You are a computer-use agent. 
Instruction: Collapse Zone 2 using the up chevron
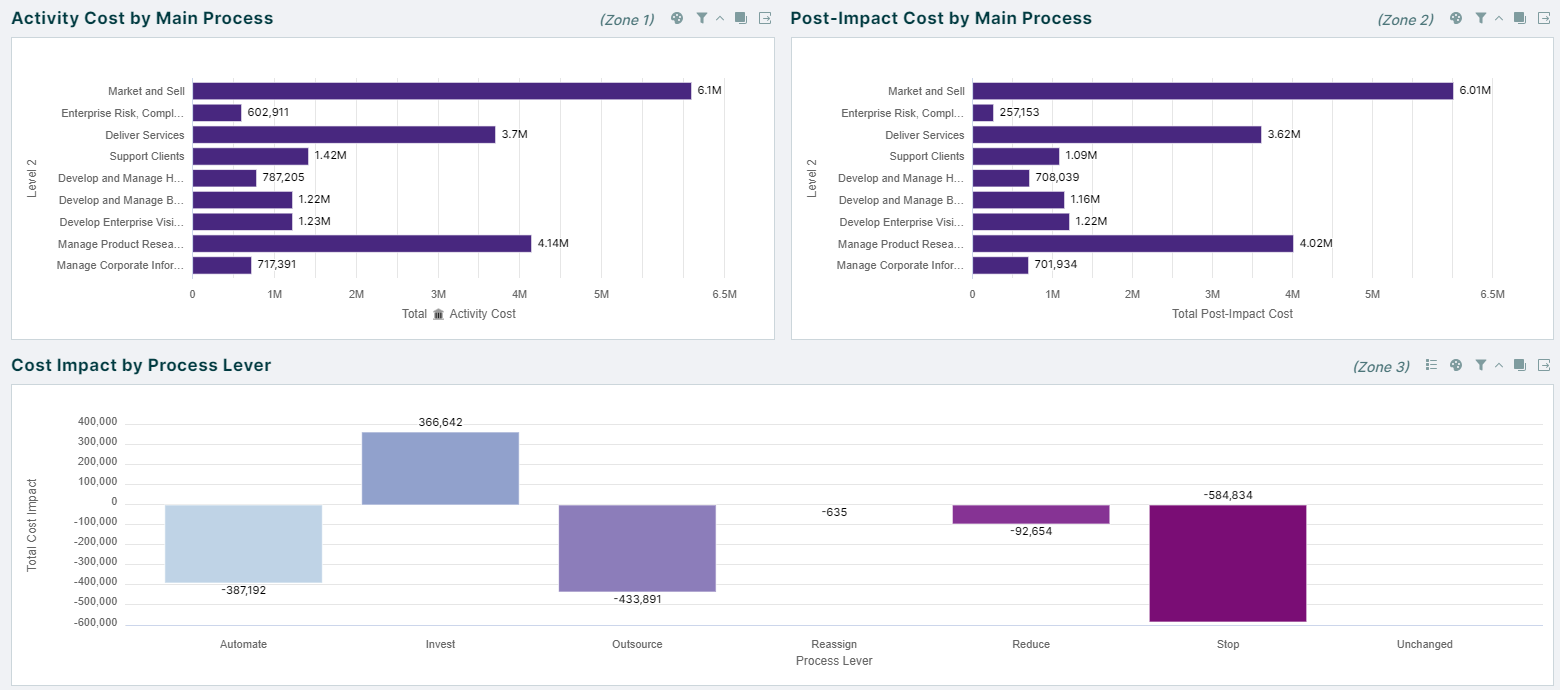(1498, 19)
